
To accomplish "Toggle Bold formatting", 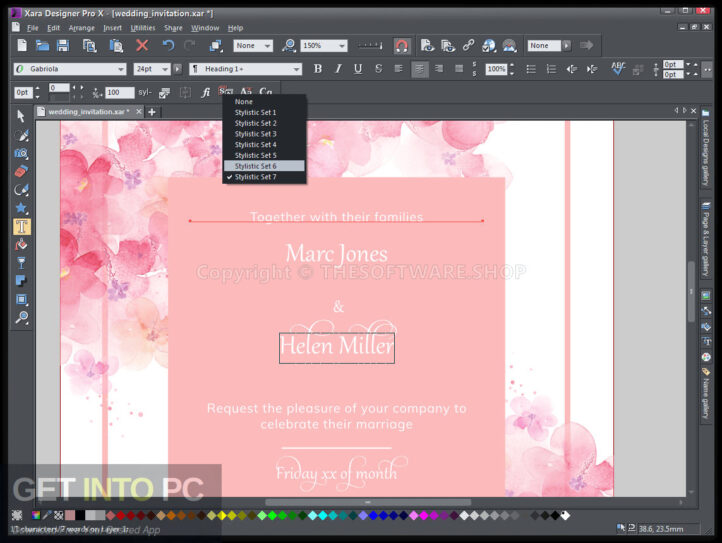I will click(318, 69).
